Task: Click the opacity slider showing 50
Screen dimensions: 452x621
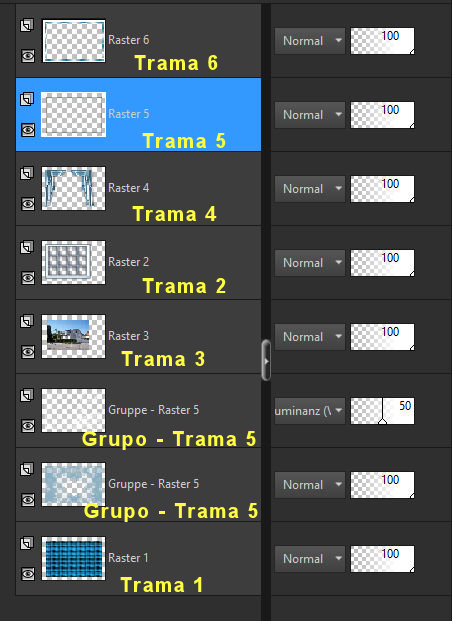Action: 382,411
